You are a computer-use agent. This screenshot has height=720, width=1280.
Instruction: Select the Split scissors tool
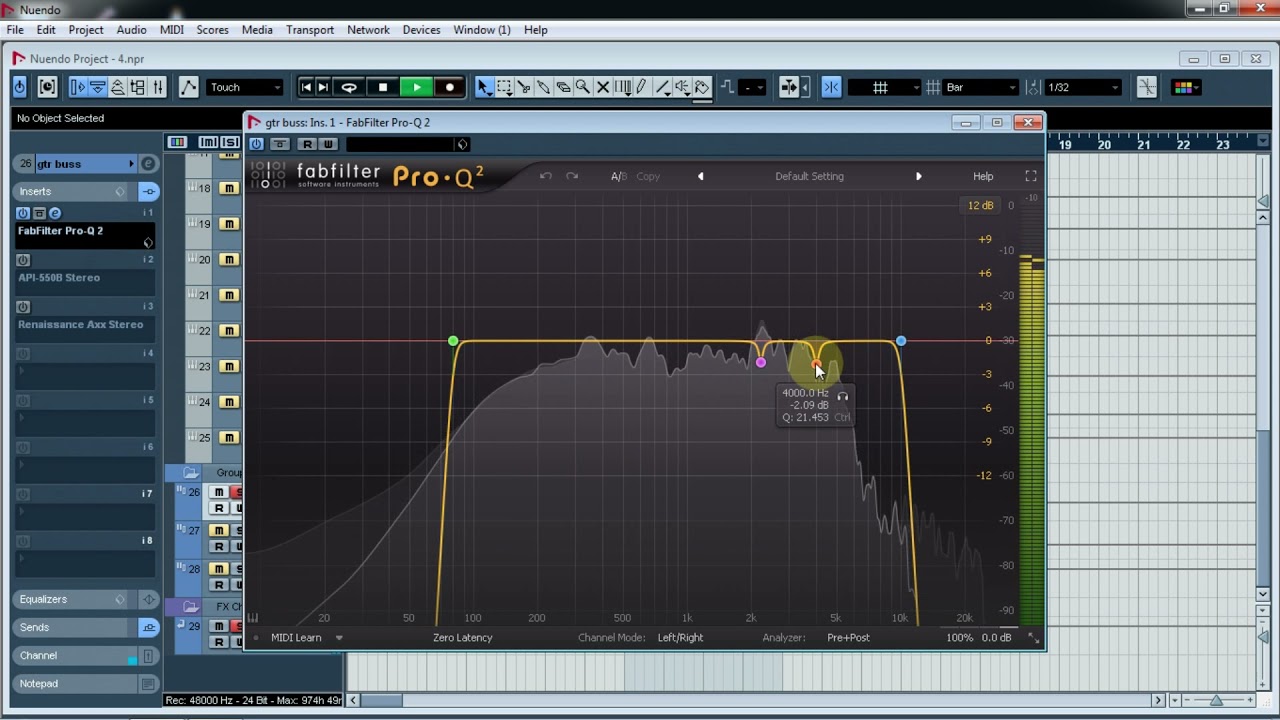tap(524, 87)
